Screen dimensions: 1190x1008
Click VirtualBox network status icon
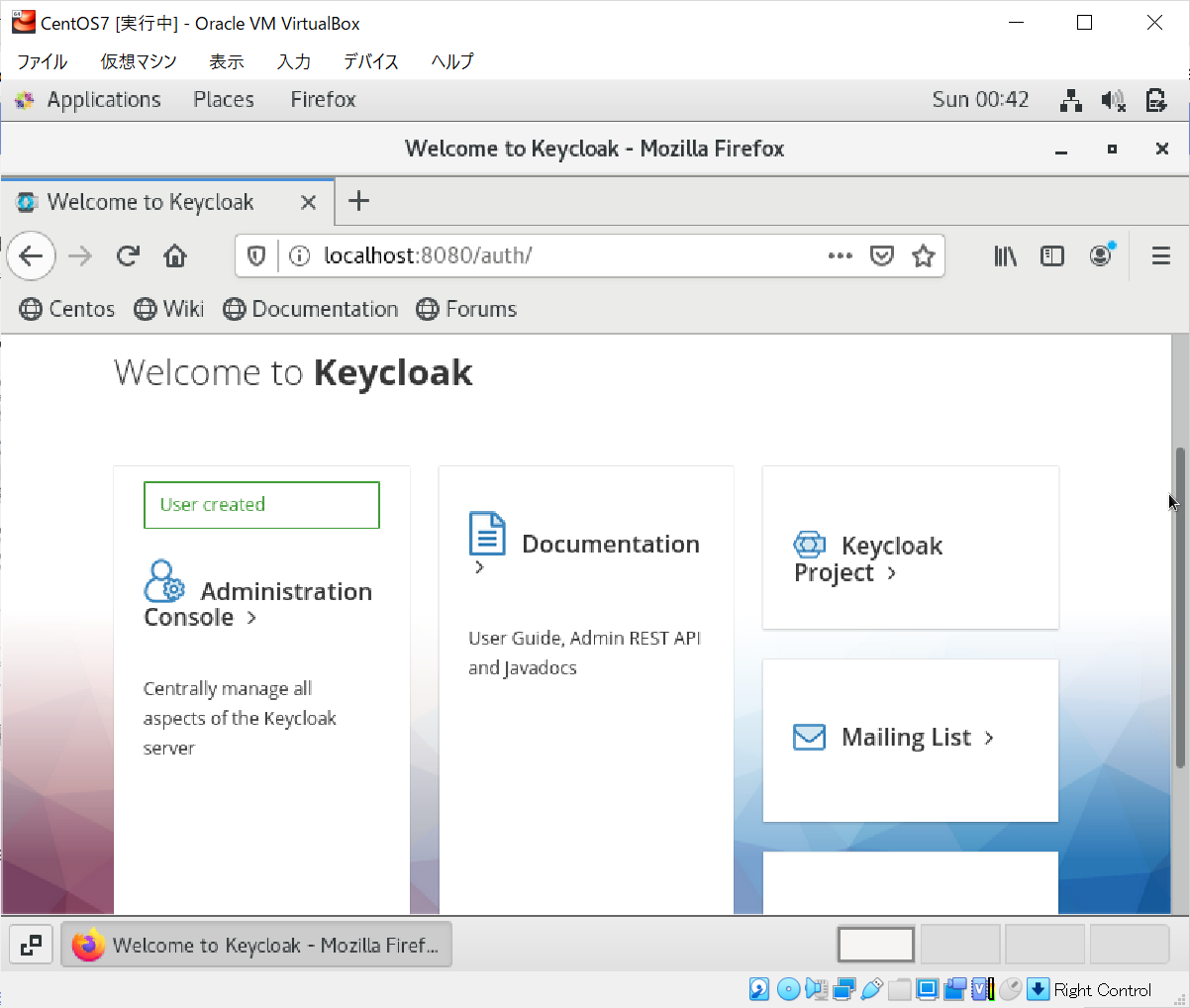[x=844, y=989]
